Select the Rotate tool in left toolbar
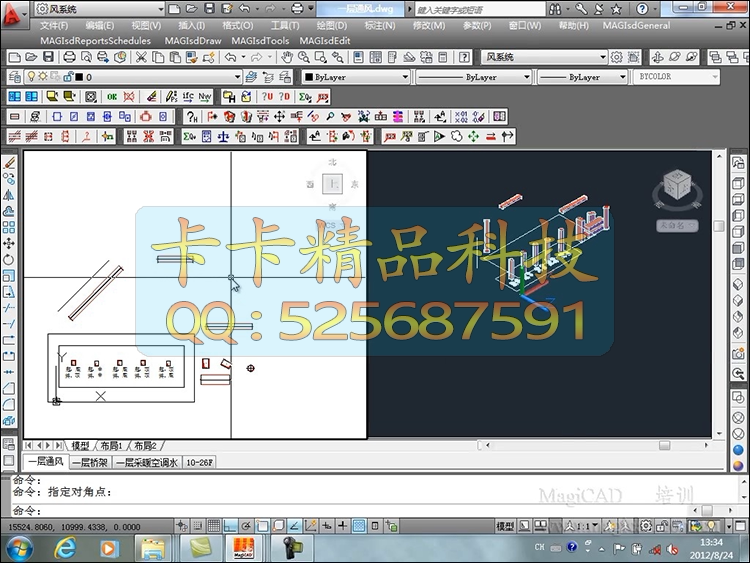Viewport: 750px width, 563px height. (9, 260)
